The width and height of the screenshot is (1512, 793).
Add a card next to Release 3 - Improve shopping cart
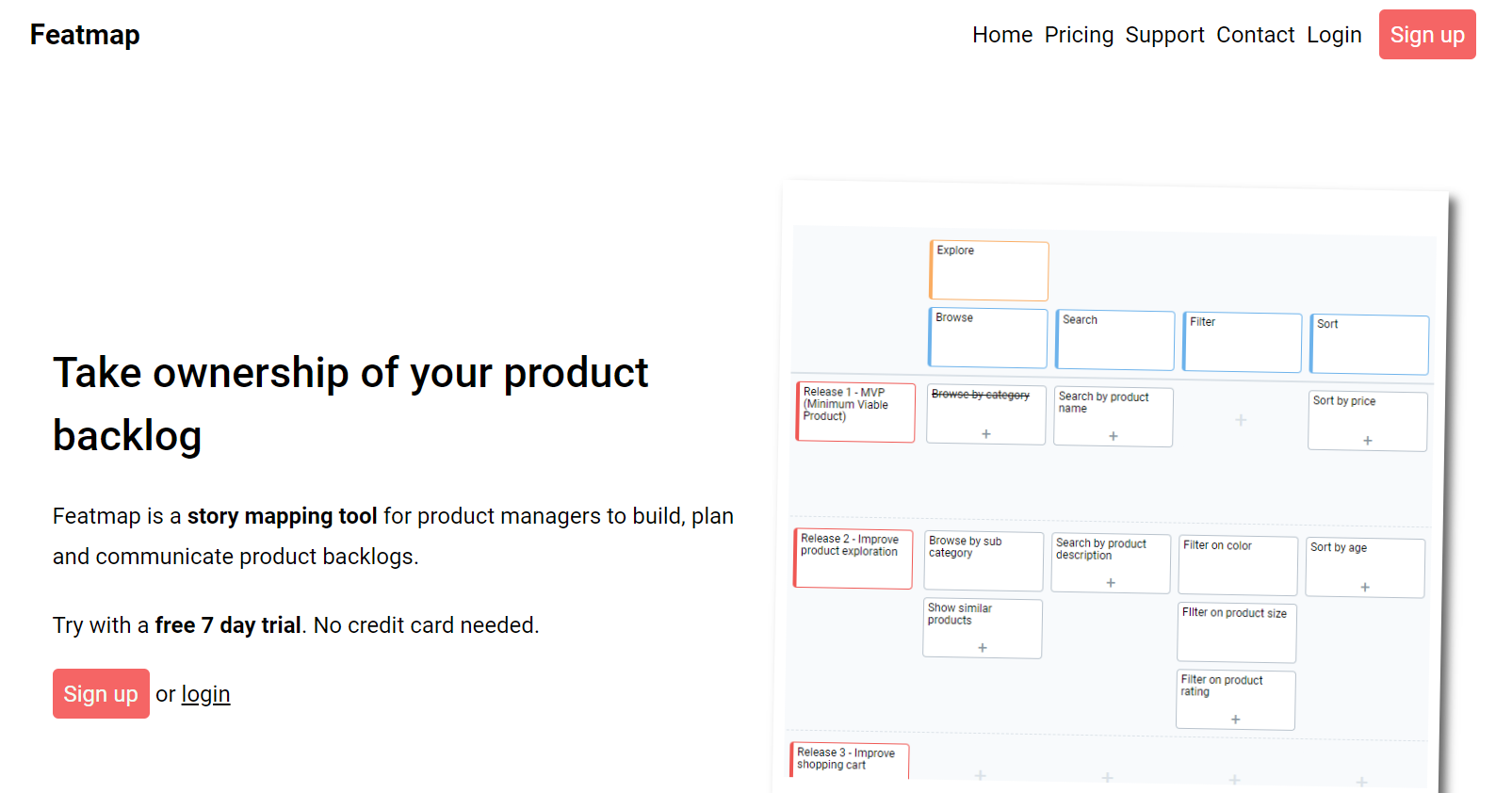pyautogui.click(x=980, y=776)
